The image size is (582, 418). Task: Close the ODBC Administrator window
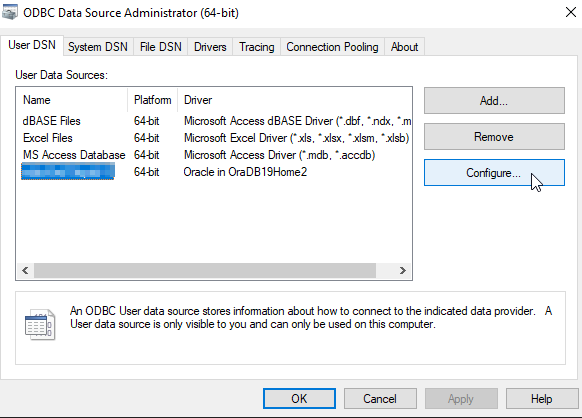pyautogui.click(x=570, y=12)
